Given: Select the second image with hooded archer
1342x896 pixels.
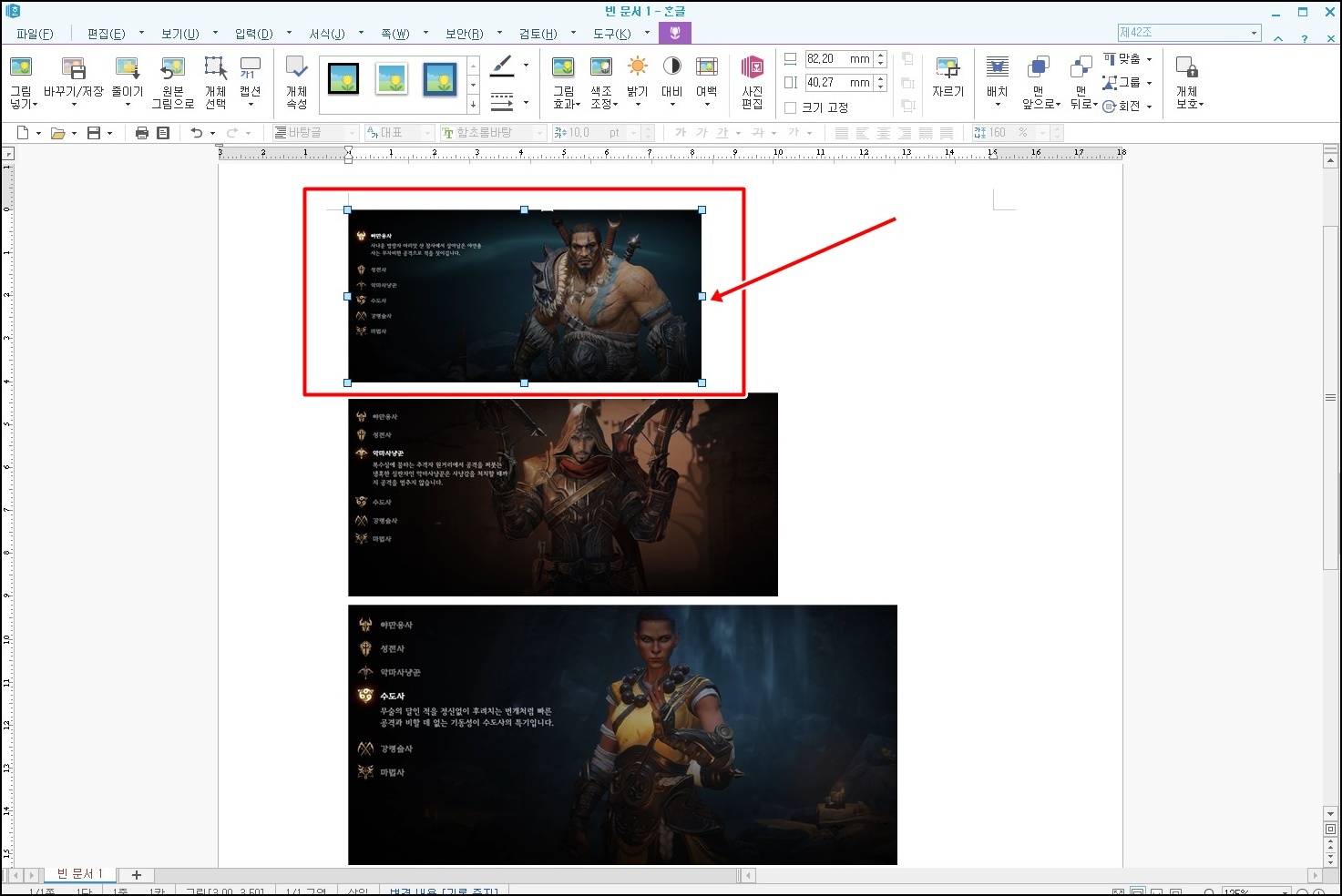Looking at the screenshot, I should point(563,494).
